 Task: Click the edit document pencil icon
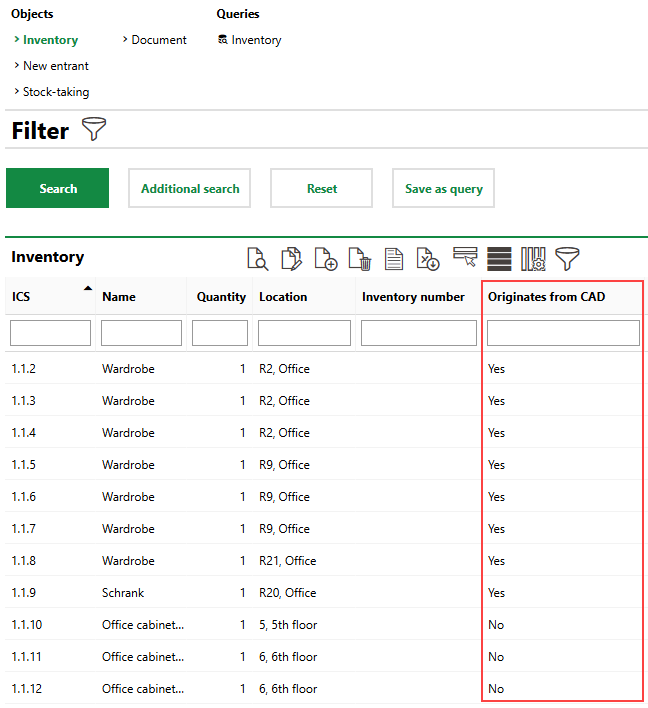click(292, 258)
